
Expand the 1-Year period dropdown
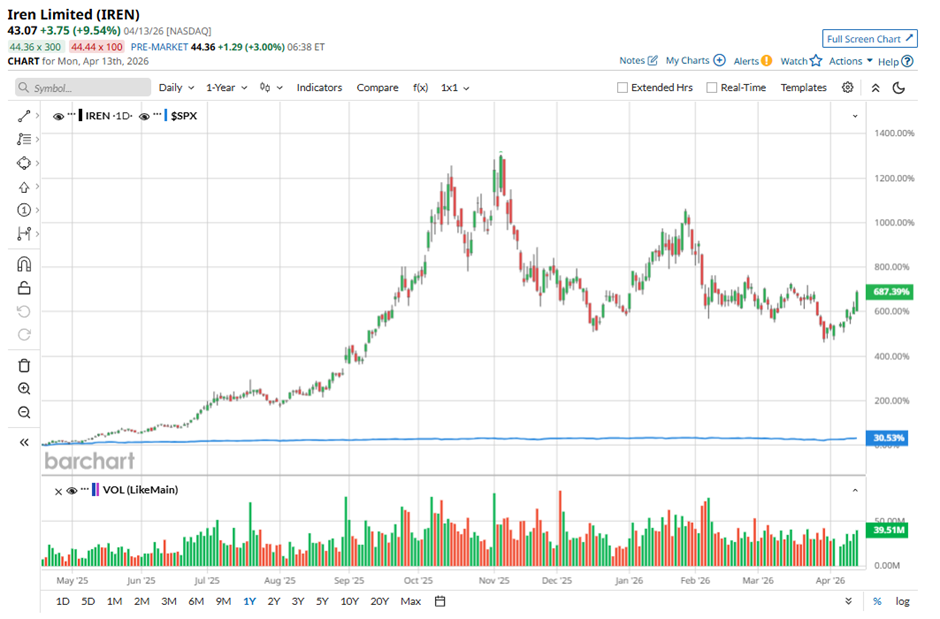tap(226, 88)
